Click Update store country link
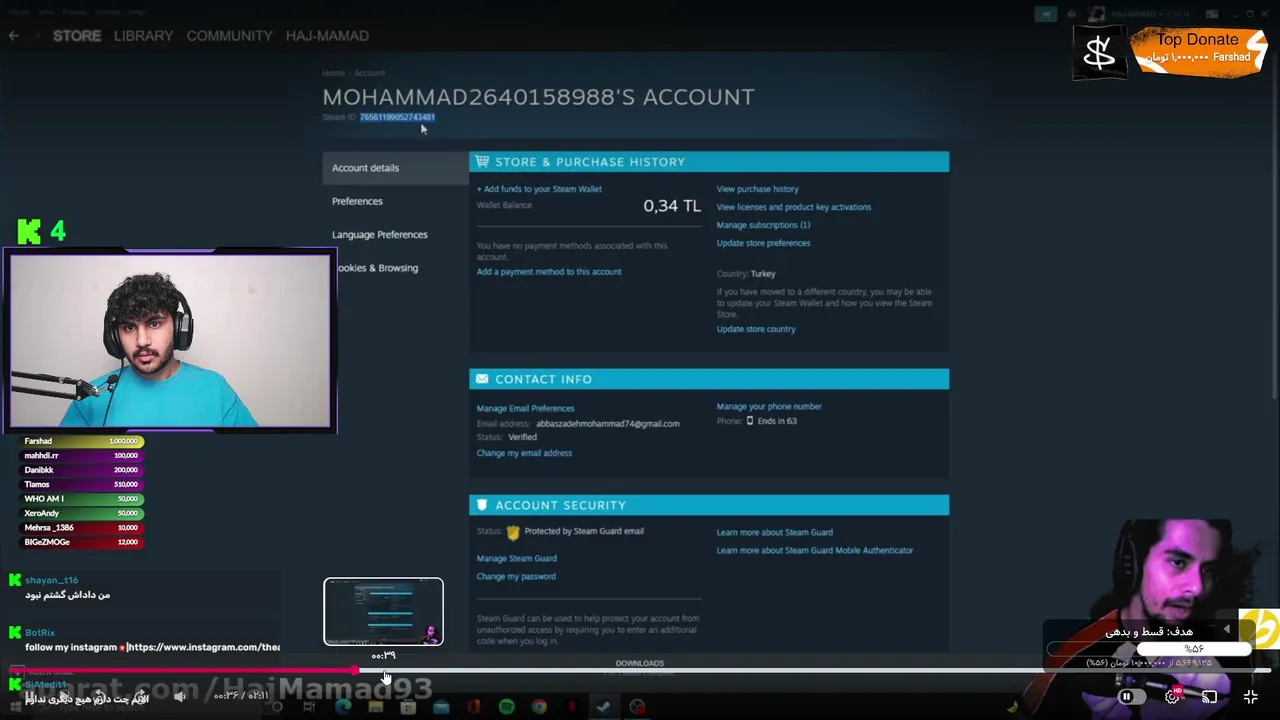This screenshot has height=720, width=1280. [x=756, y=329]
